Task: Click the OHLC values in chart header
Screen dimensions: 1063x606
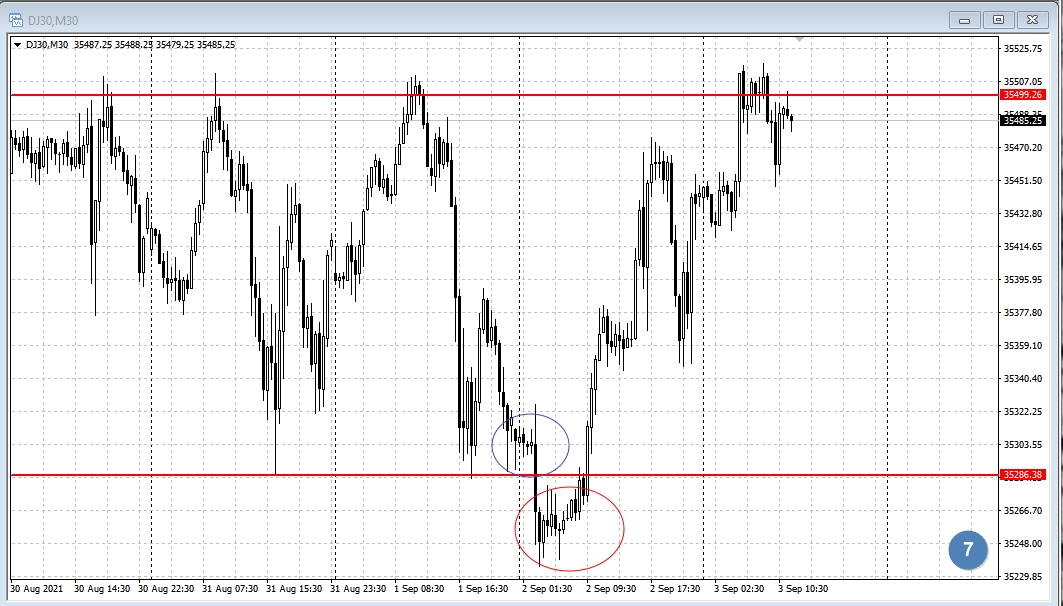Action: [x=175, y=44]
